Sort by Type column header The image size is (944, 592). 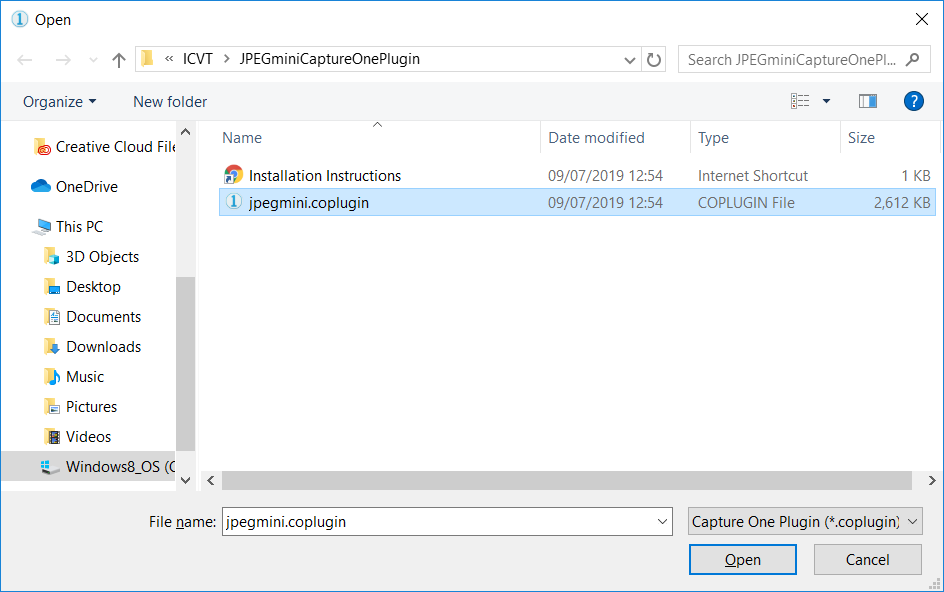click(713, 138)
